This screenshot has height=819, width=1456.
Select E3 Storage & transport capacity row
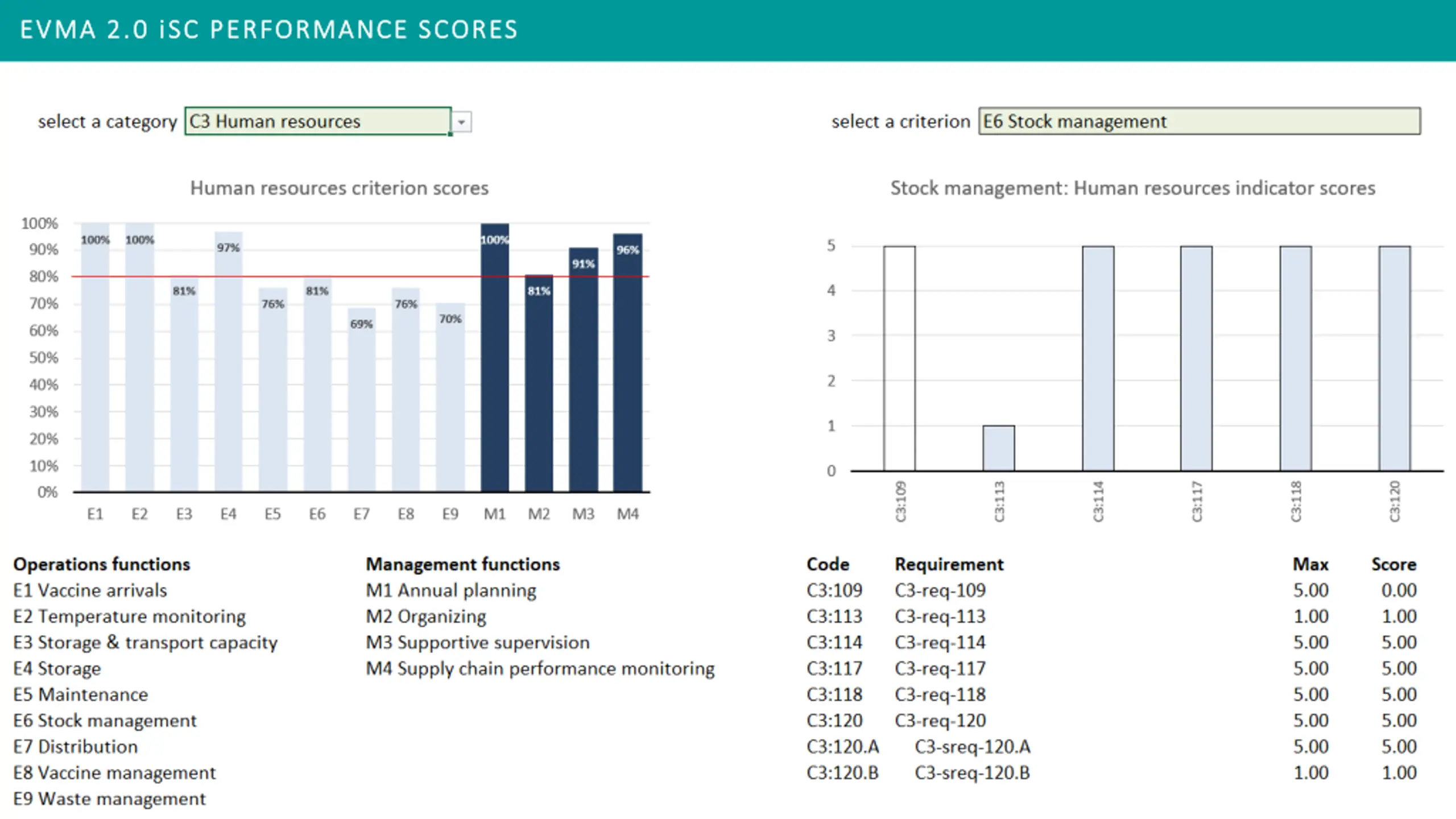[x=146, y=643]
